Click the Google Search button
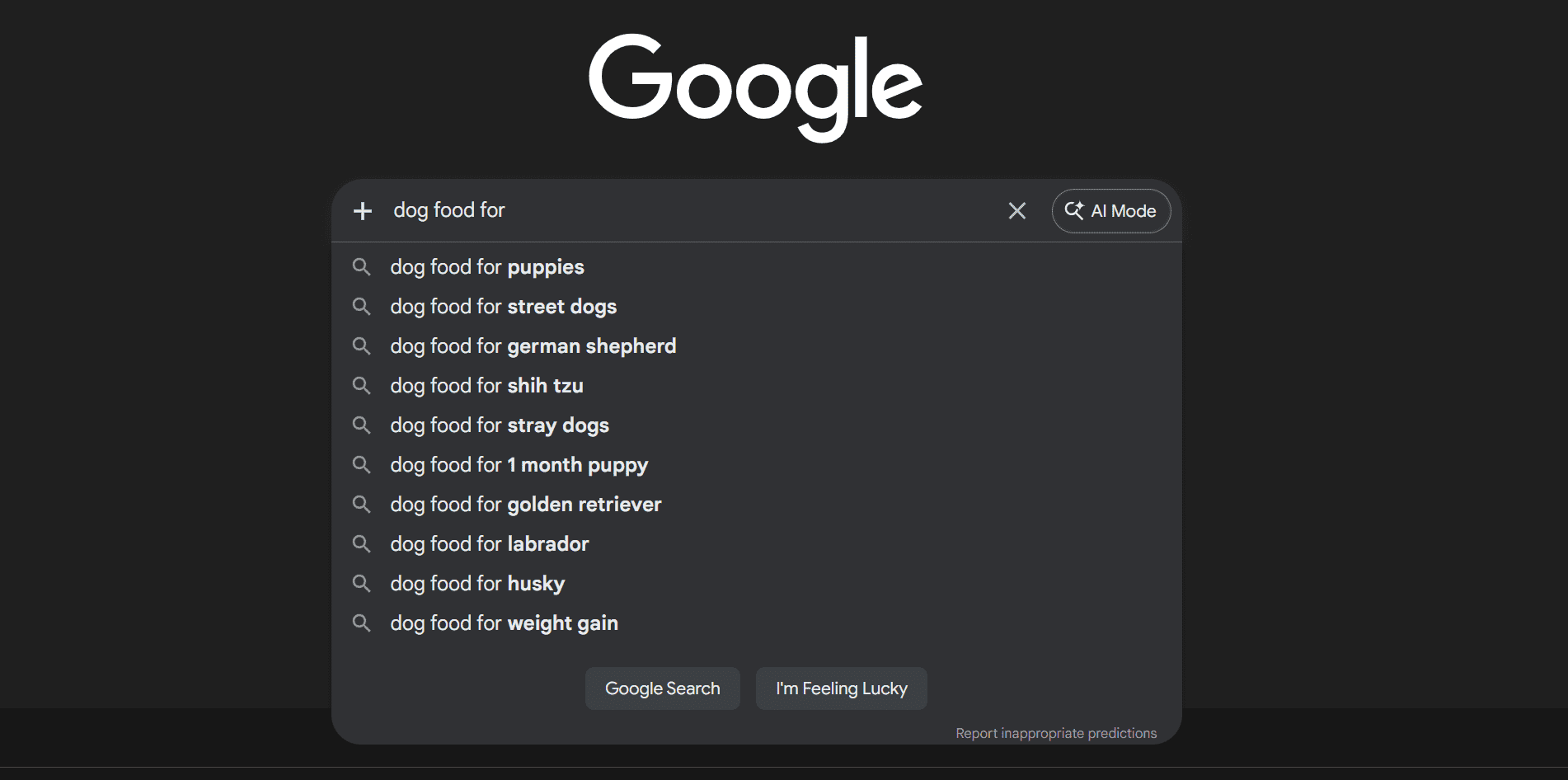 coord(662,688)
